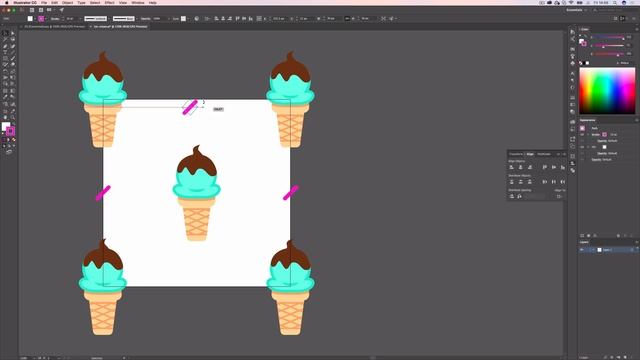Open the control bar stroke color dropdown
Screen dimensions: 640x360
pos(46,19)
